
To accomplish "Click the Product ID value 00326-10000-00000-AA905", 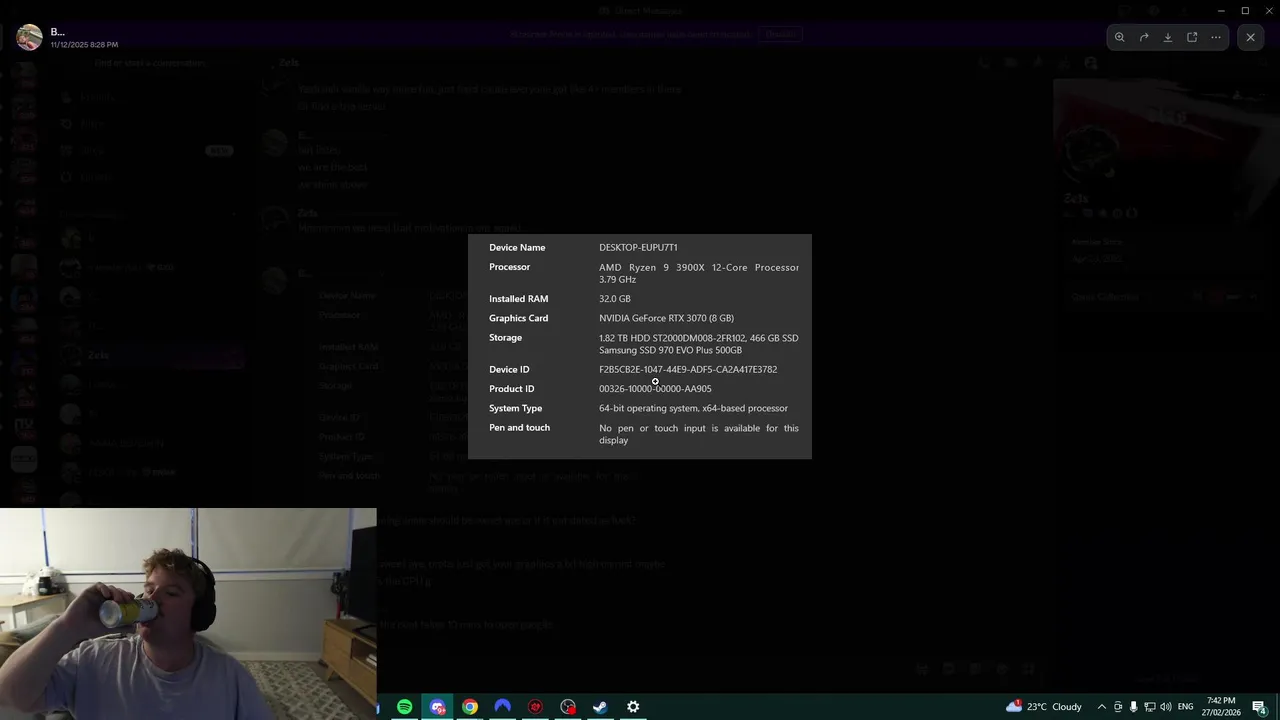I will click(655, 389).
